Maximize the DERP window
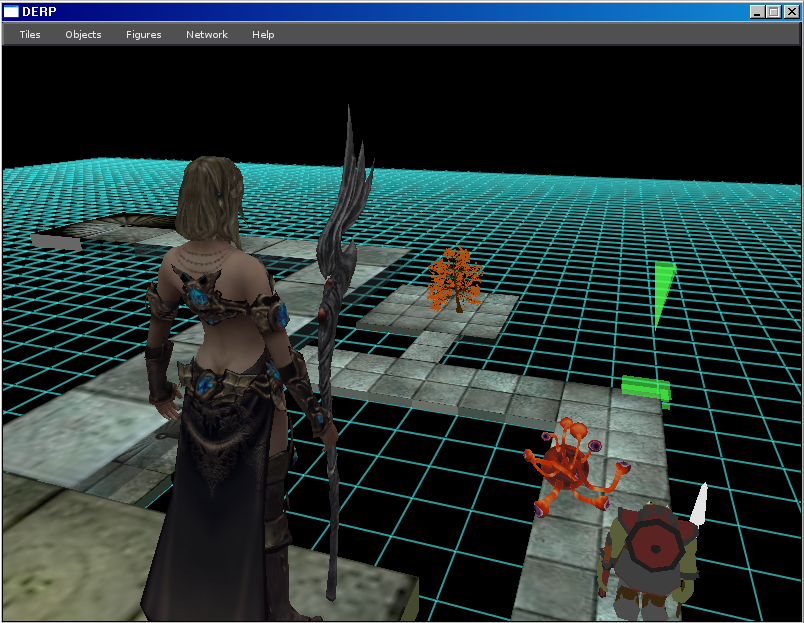Image resolution: width=804 pixels, height=623 pixels. pyautogui.click(x=774, y=12)
